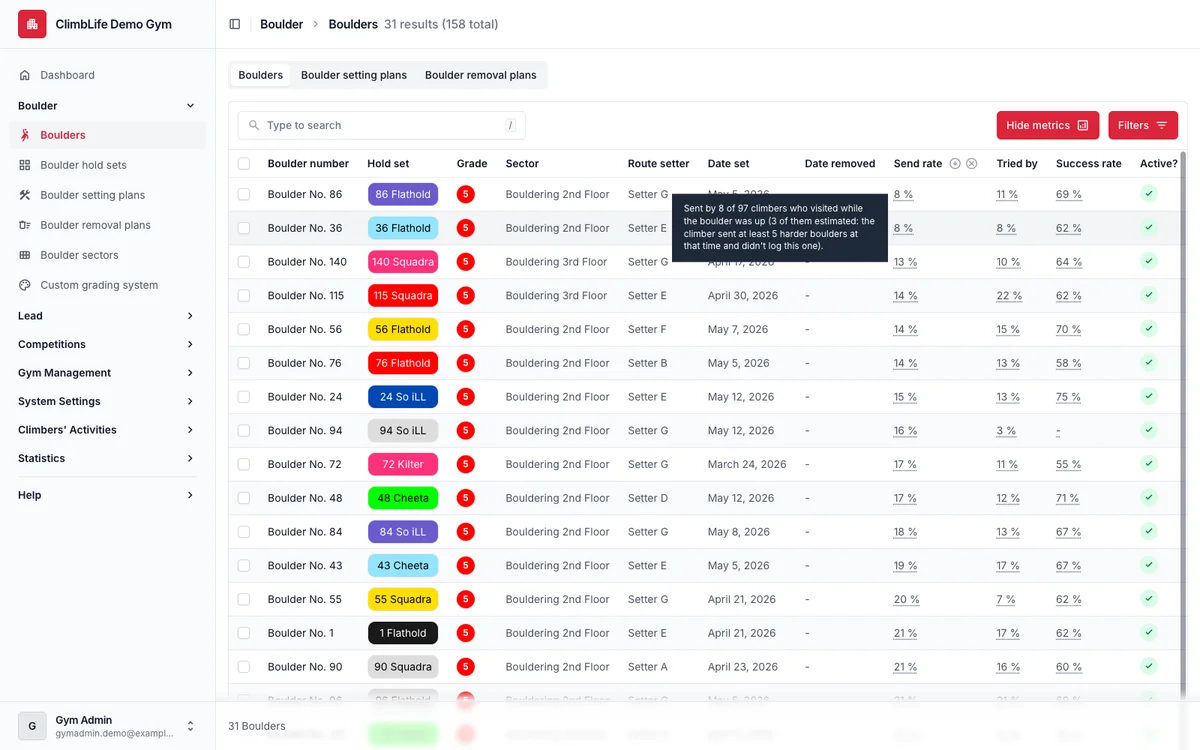Screen dimensions: 1200x750
Task: Click the ClimbLife gym logo icon
Action: (32, 24)
